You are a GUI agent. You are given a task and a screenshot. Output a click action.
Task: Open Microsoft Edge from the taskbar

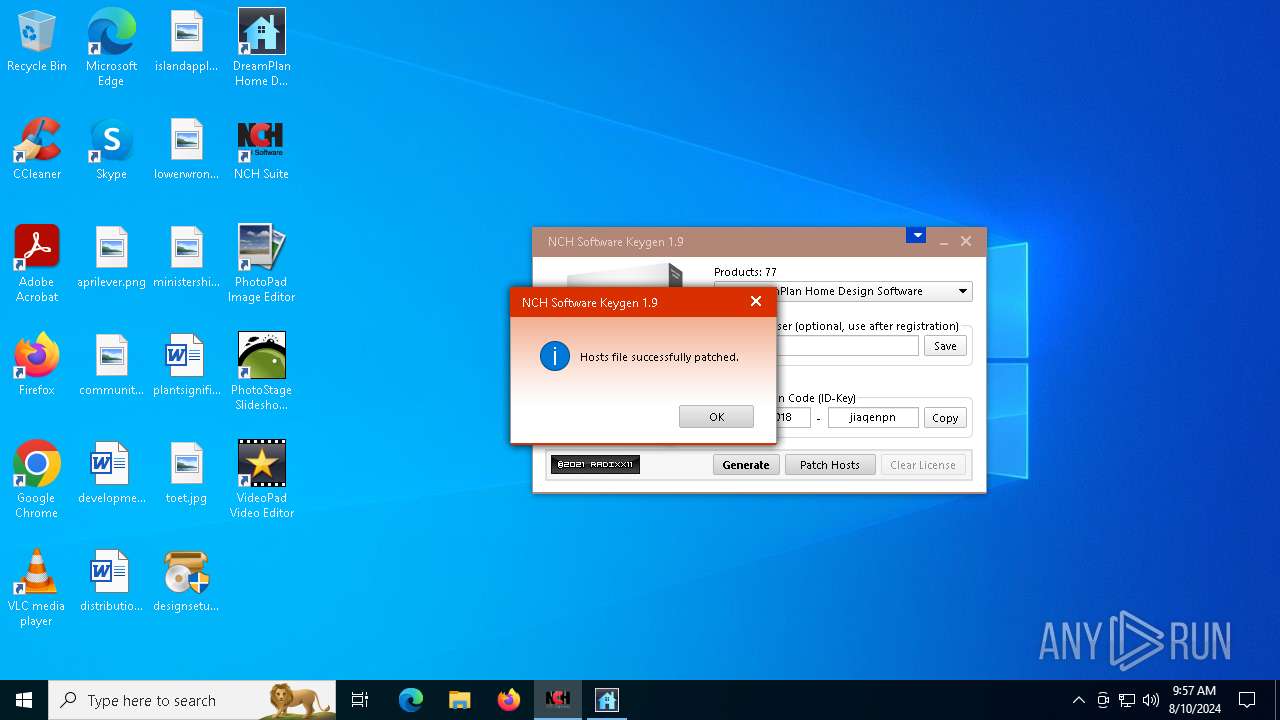click(411, 700)
